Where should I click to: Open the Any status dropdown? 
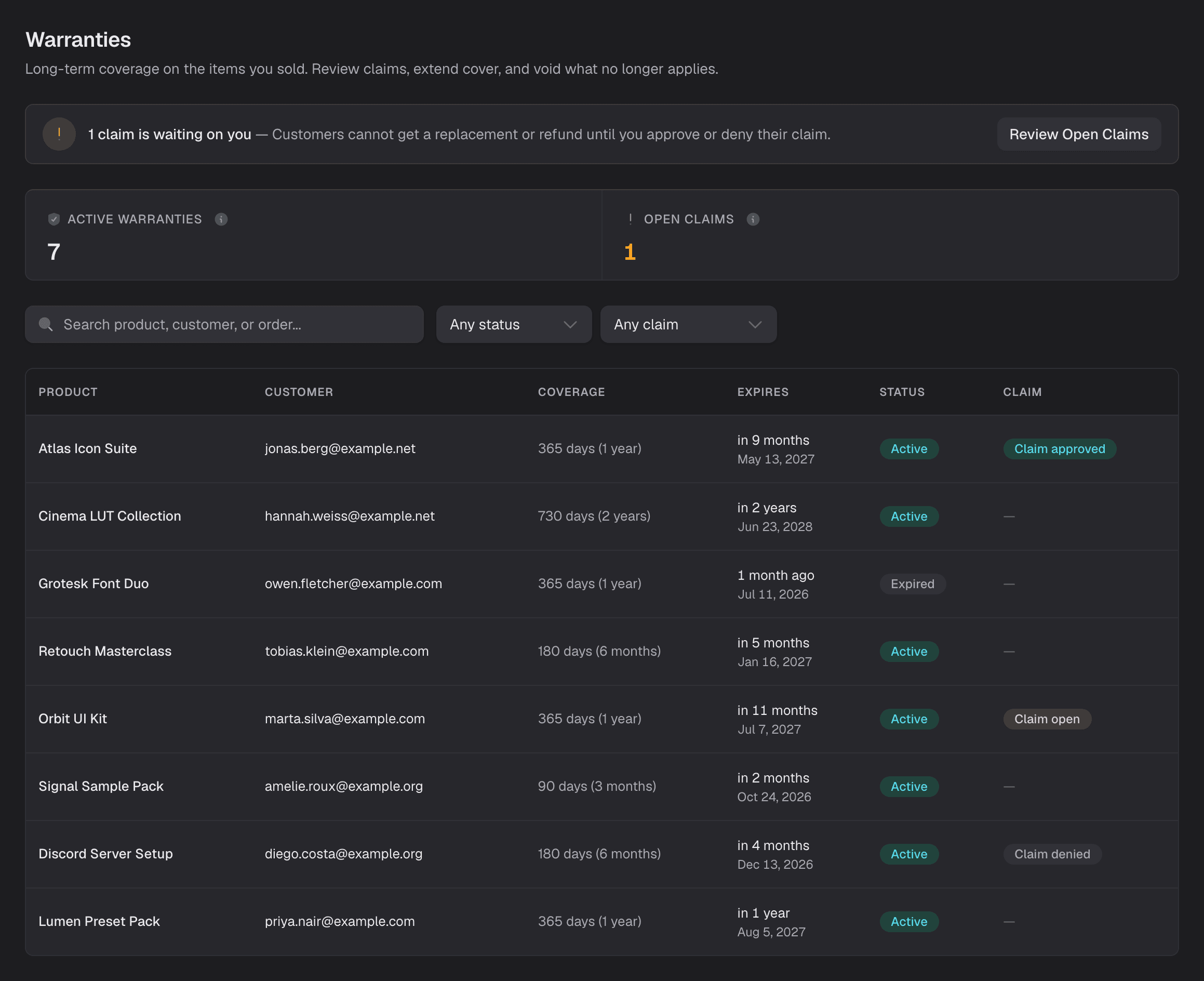[x=514, y=324]
